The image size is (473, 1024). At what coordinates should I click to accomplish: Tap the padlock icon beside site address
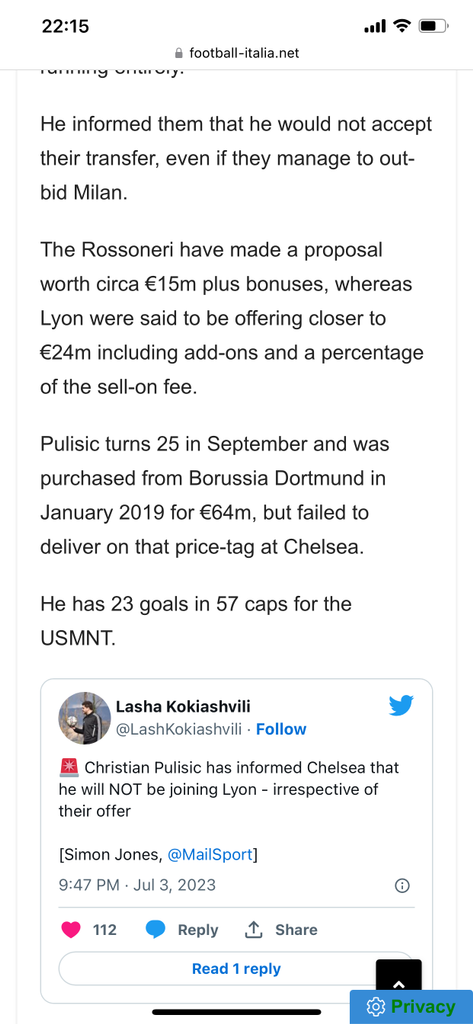pyautogui.click(x=179, y=53)
